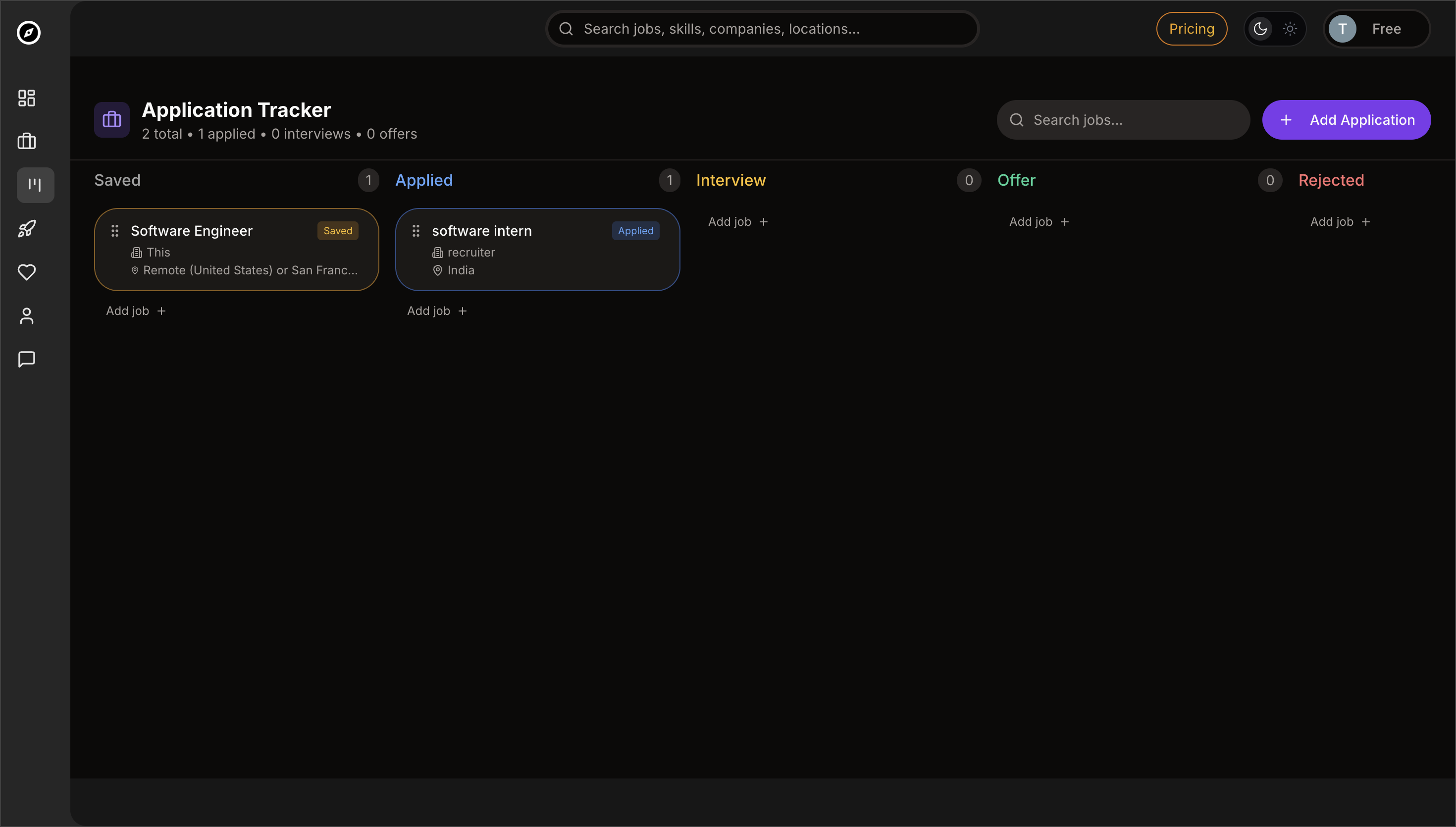Click the compass logo icon
Image resolution: width=1456 pixels, height=827 pixels.
click(x=28, y=32)
